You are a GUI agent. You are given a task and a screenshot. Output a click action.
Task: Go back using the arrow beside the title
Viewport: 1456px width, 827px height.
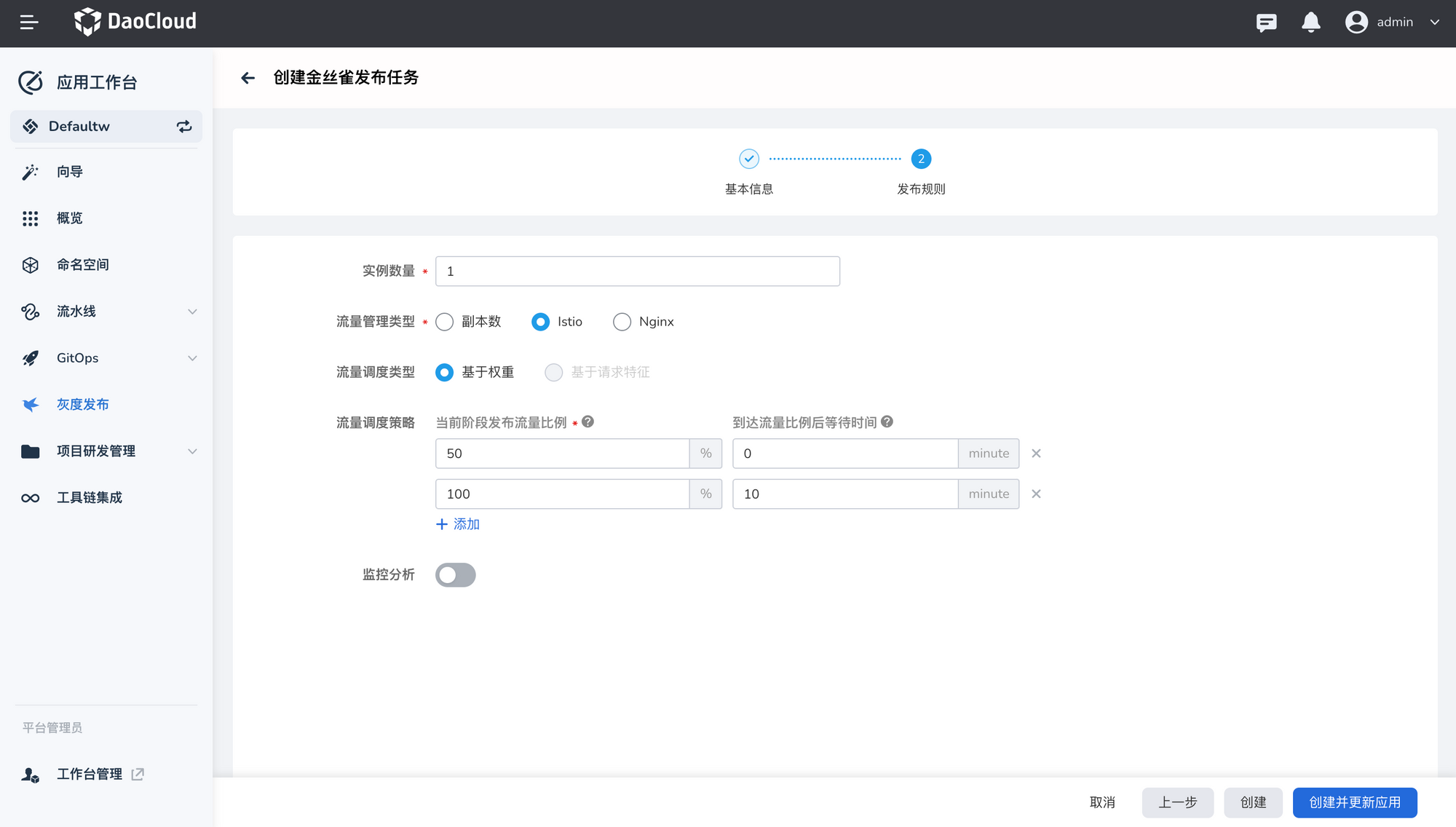248,78
